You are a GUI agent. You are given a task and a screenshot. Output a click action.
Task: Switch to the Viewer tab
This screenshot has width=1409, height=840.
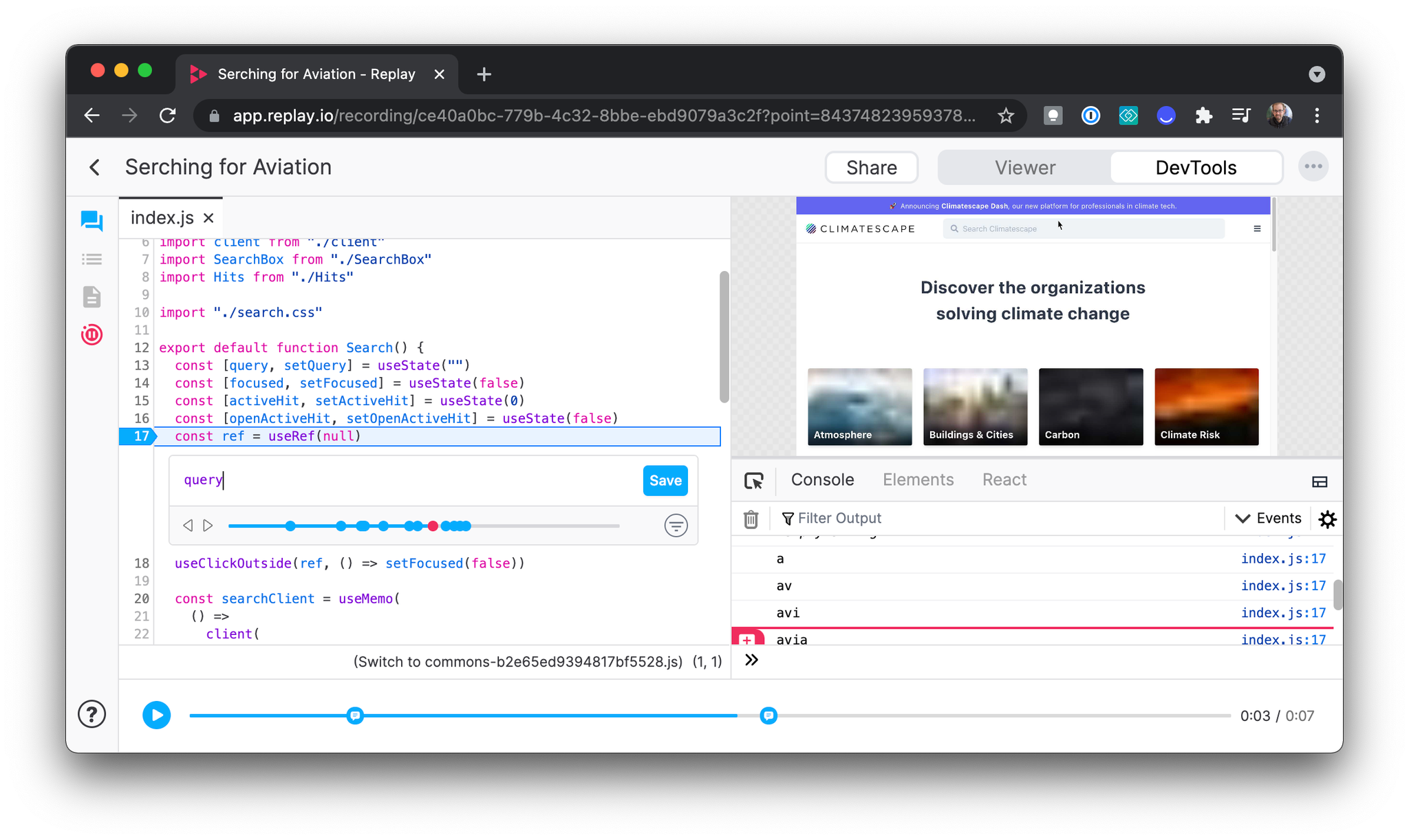pyautogui.click(x=1025, y=167)
